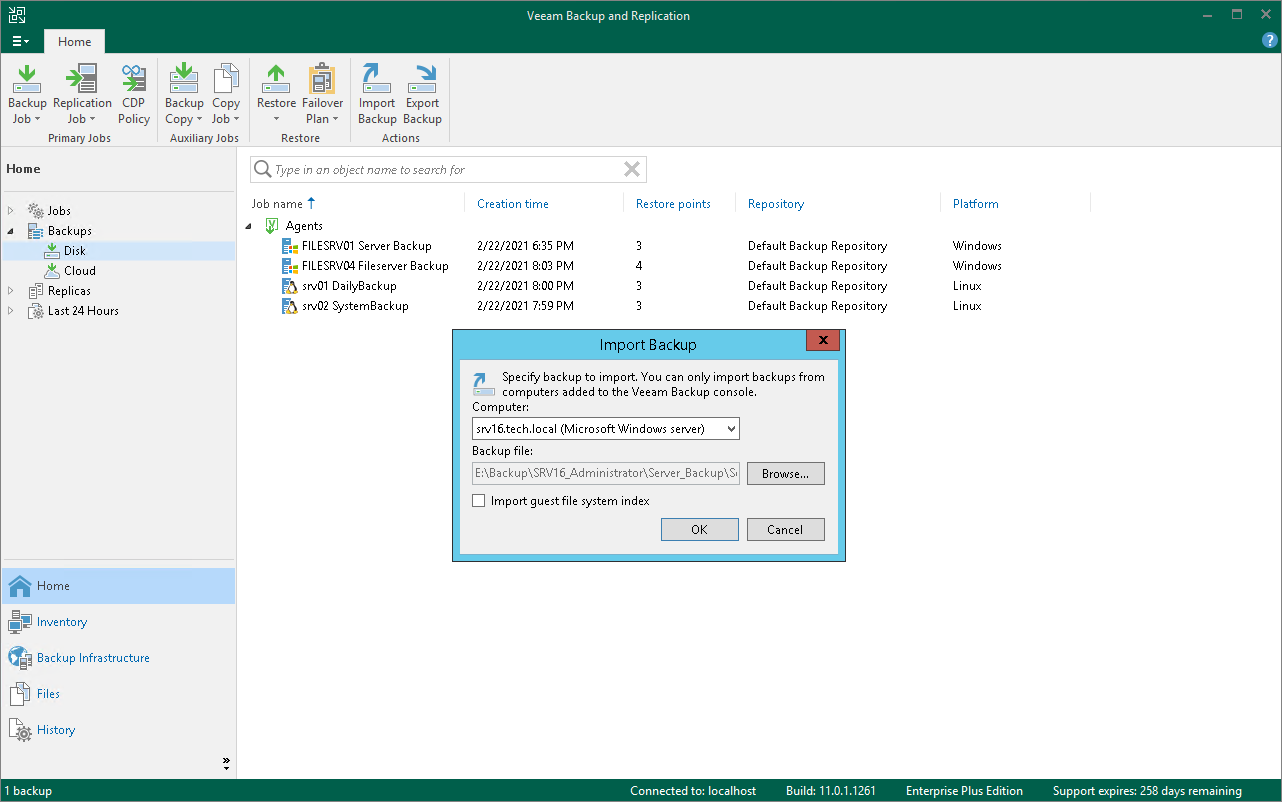1282x802 pixels.
Task: Select Jobs node in tree
Action: click(x=59, y=211)
